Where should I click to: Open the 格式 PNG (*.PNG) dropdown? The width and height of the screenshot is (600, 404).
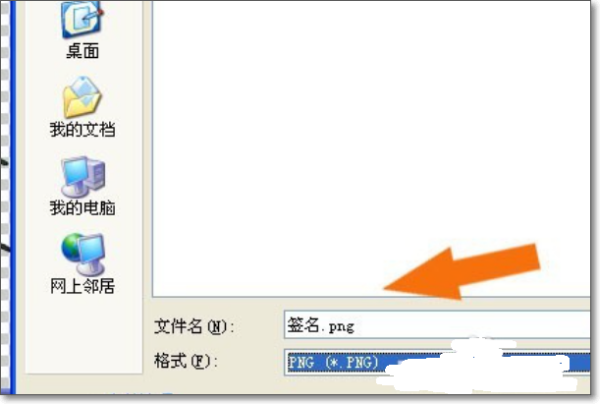coord(437,362)
